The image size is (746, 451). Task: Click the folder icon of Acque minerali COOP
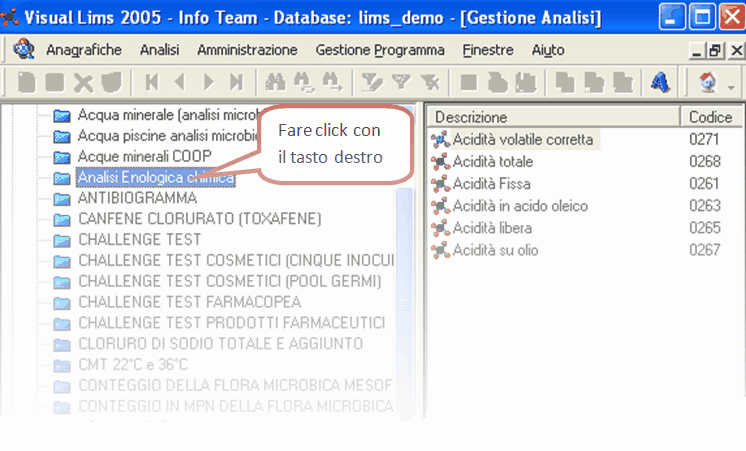62,157
